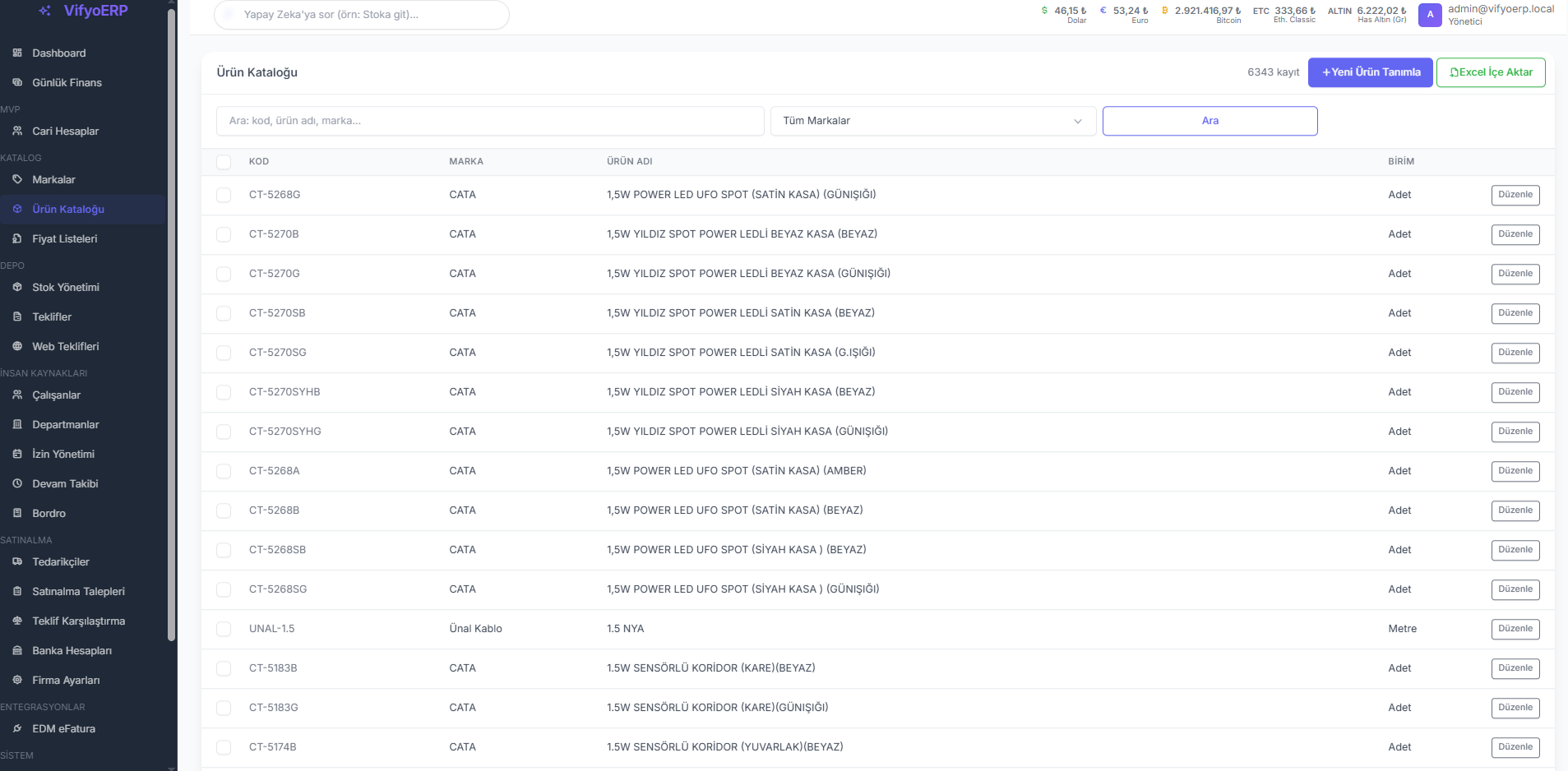The width and height of the screenshot is (1568, 771).
Task: Click the ÜRÜN ADI column header
Action: click(x=630, y=162)
